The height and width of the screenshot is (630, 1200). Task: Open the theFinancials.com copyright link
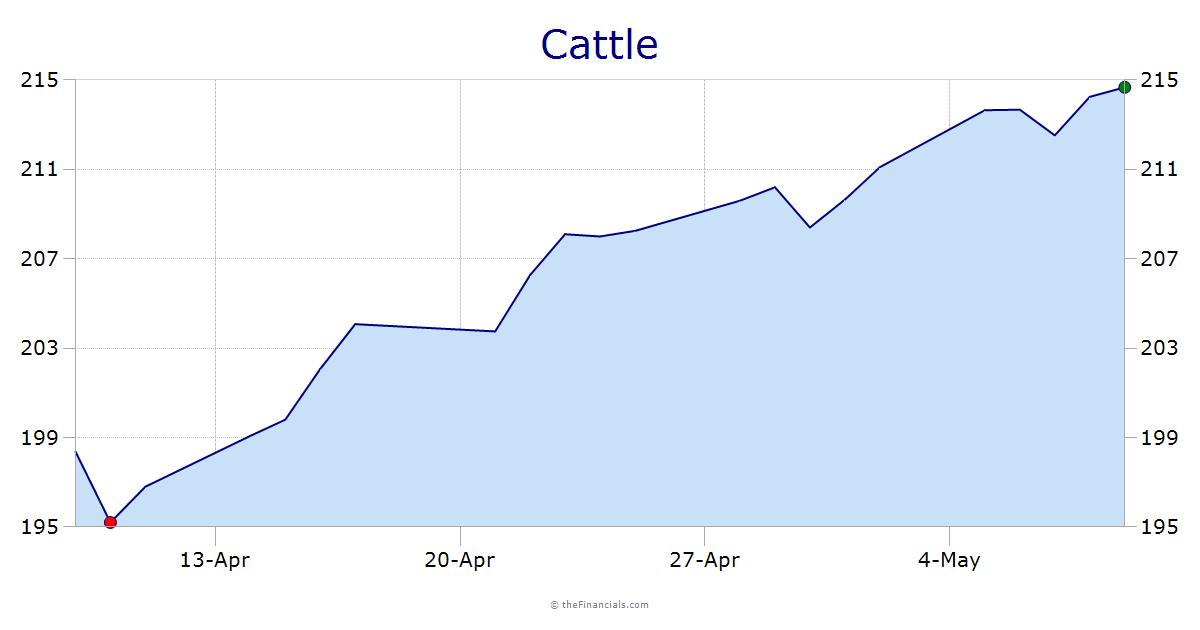[600, 604]
